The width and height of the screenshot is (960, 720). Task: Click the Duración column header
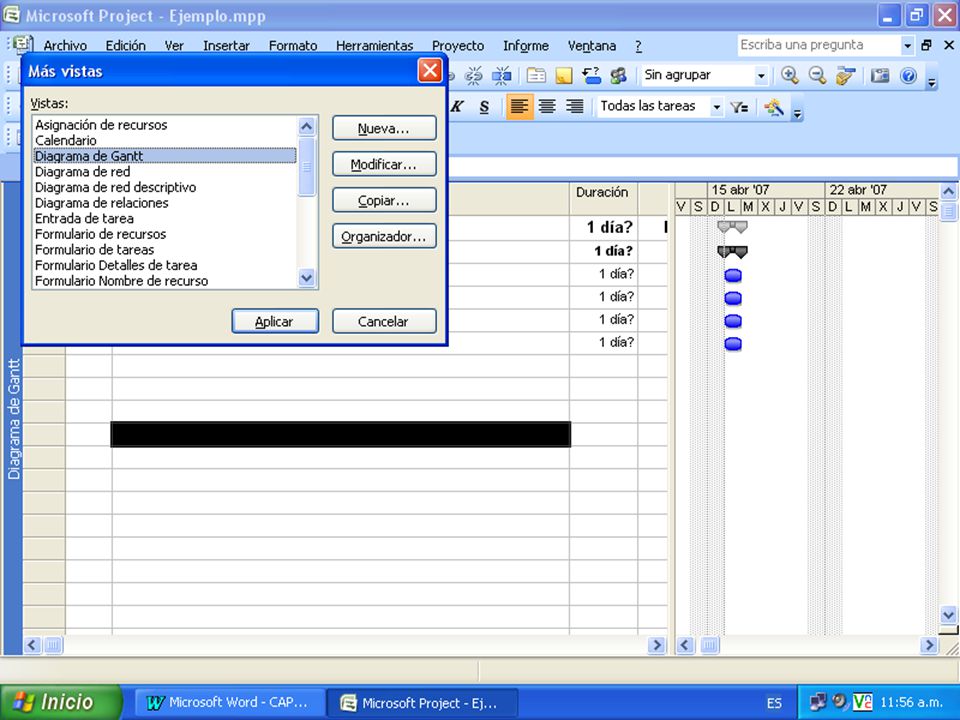[x=603, y=198]
